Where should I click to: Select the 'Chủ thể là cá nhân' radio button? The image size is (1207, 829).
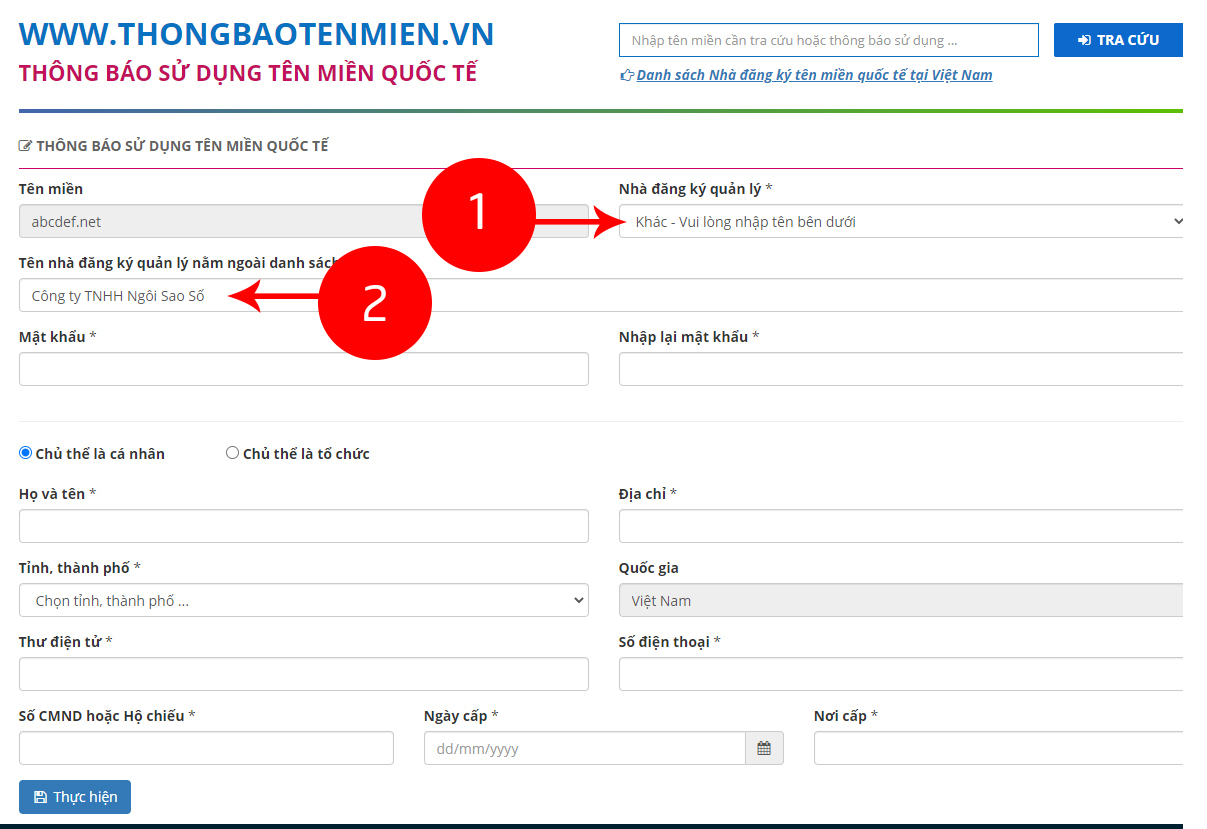click(x=26, y=453)
